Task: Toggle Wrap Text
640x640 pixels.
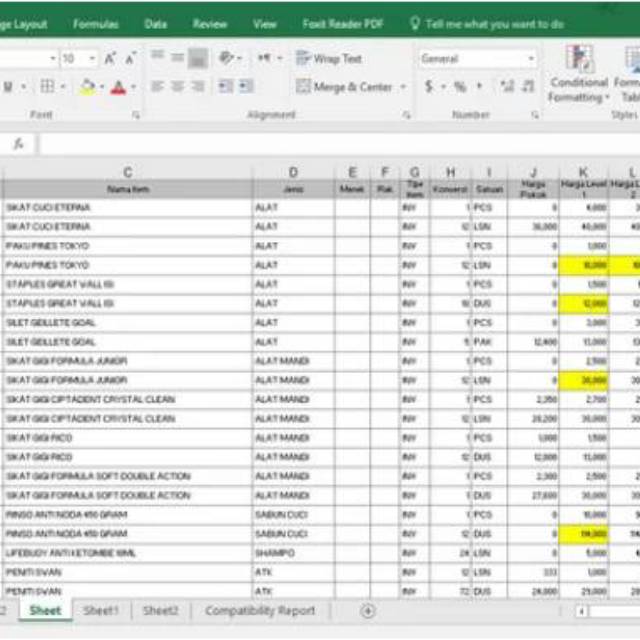Action: click(329, 59)
